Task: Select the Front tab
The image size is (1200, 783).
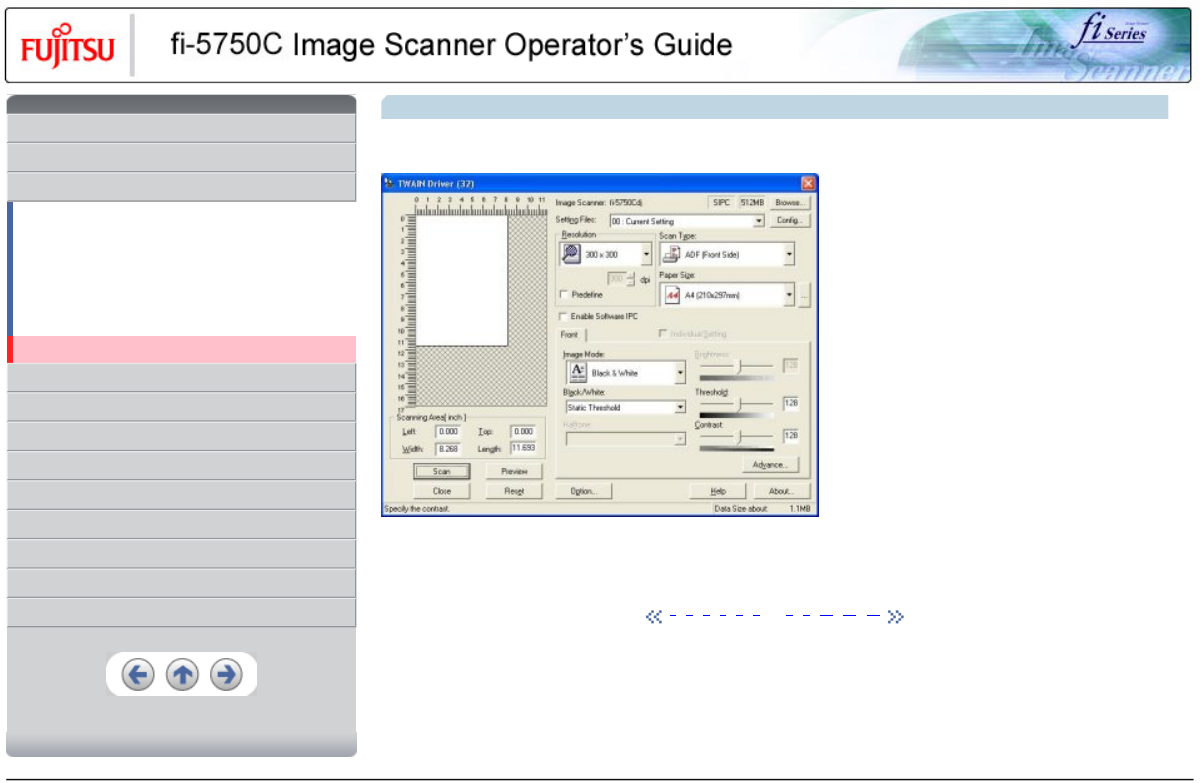Action: tap(569, 335)
